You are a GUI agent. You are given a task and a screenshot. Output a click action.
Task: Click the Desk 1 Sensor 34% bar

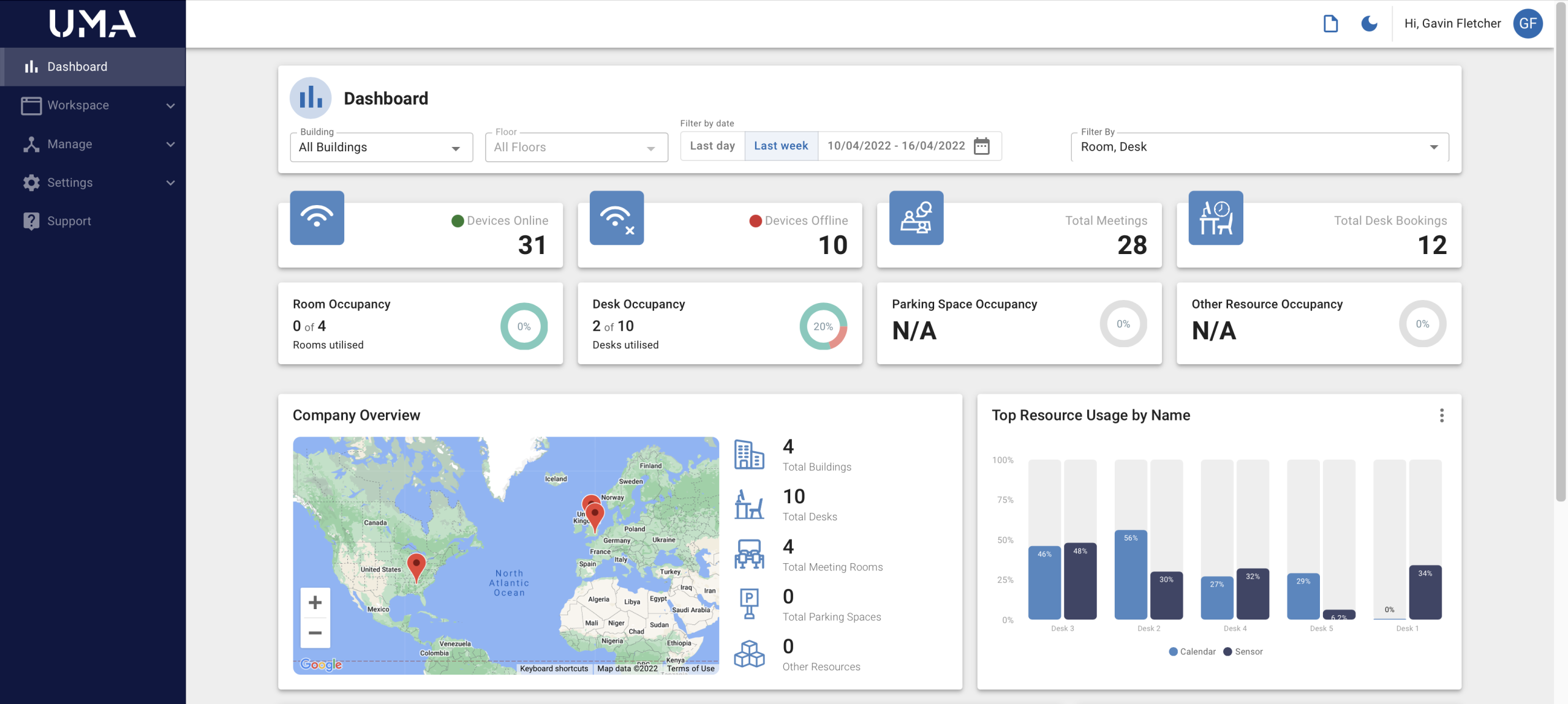[1425, 592]
